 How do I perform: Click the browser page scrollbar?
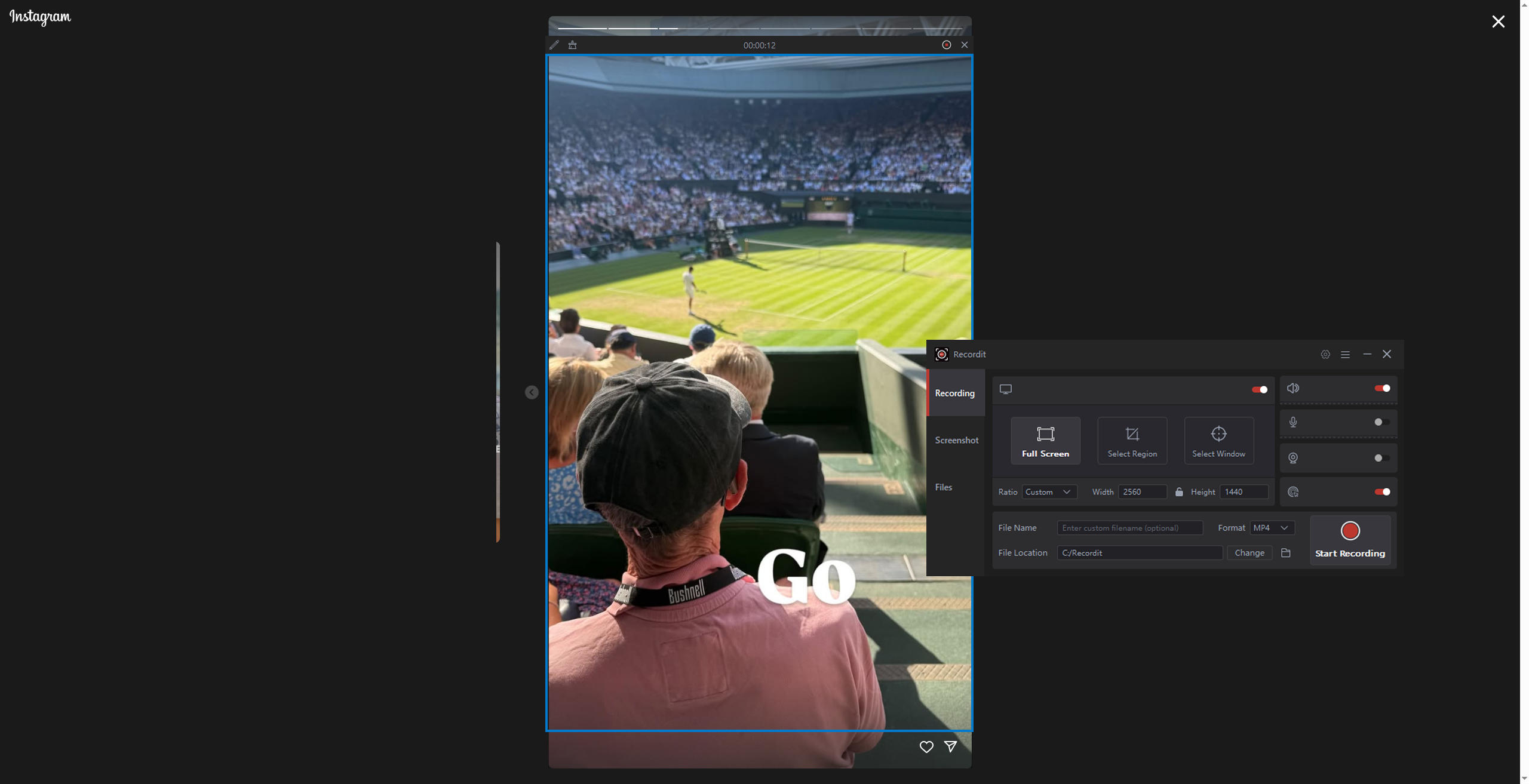1524,392
